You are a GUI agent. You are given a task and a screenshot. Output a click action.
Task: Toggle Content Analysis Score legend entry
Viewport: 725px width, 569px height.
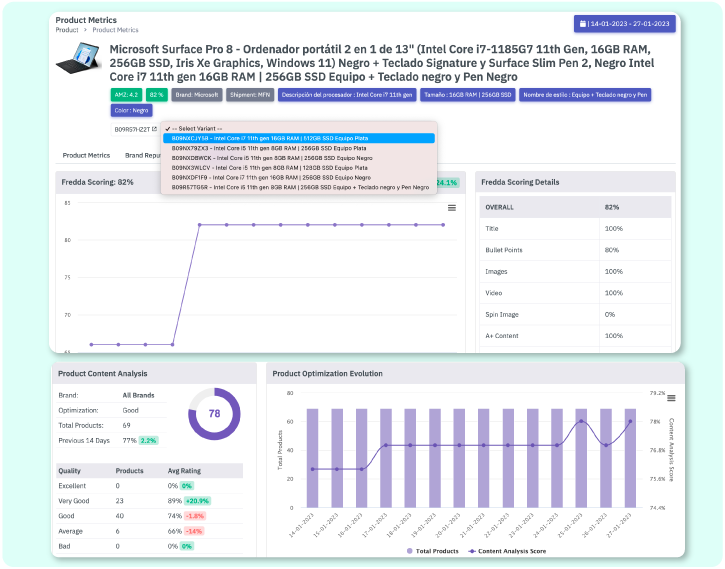(507, 551)
